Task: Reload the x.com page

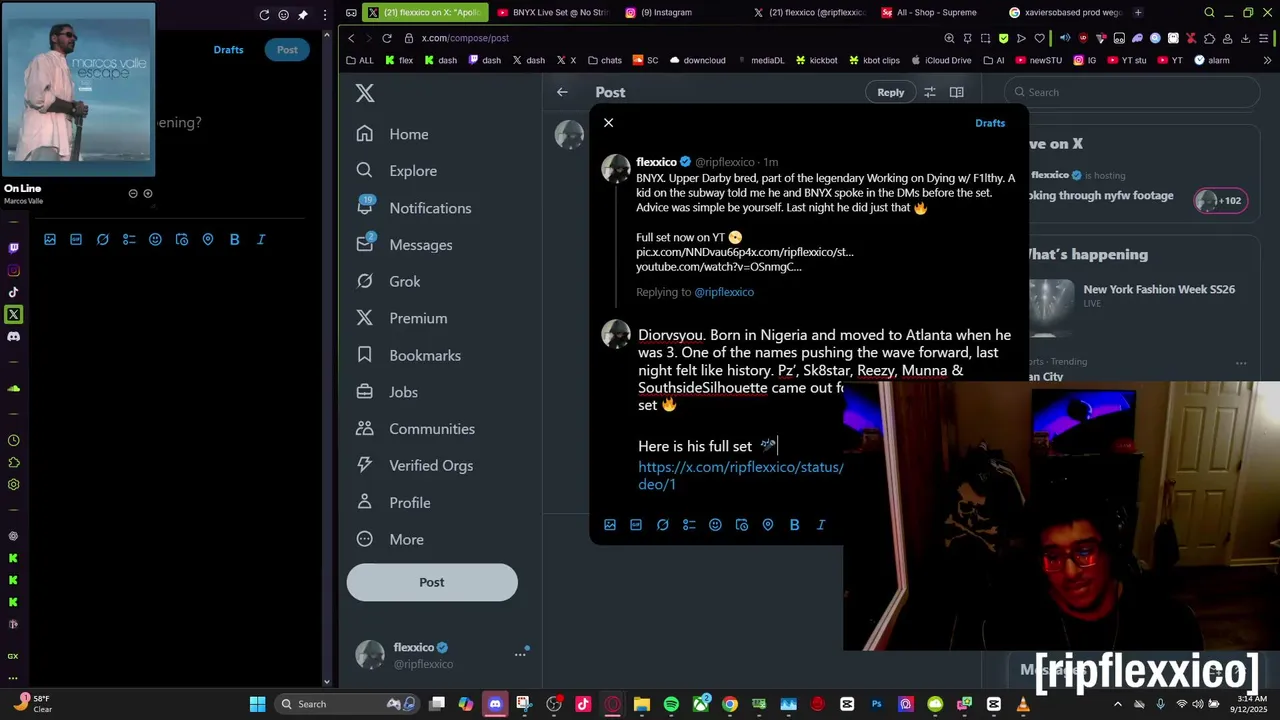Action: [x=387, y=38]
